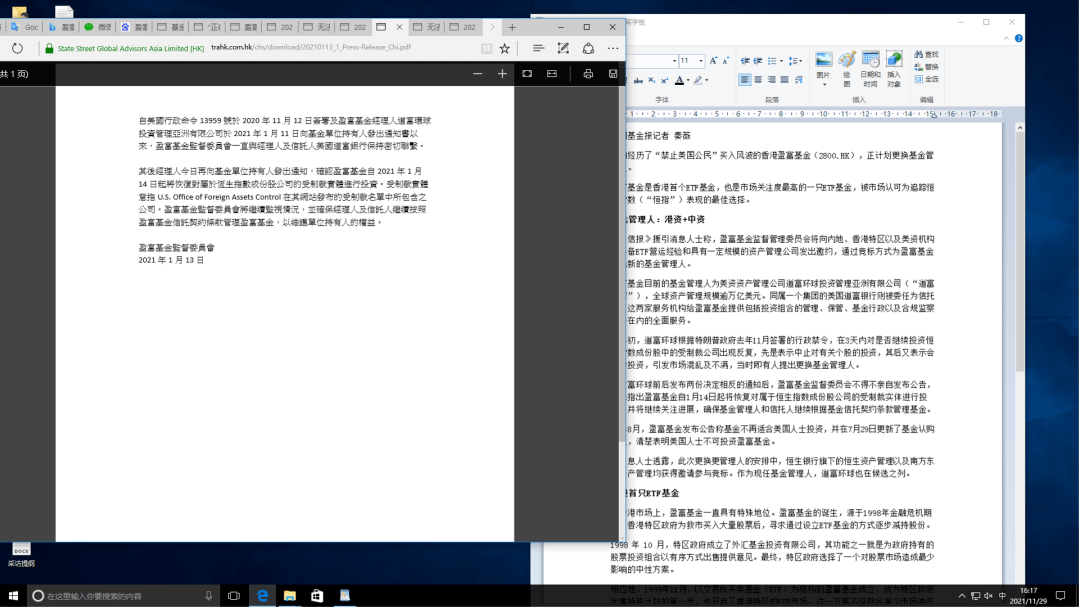The width and height of the screenshot is (1080, 608).
Task: Open highlight color dropdown arrow
Action: point(707,81)
